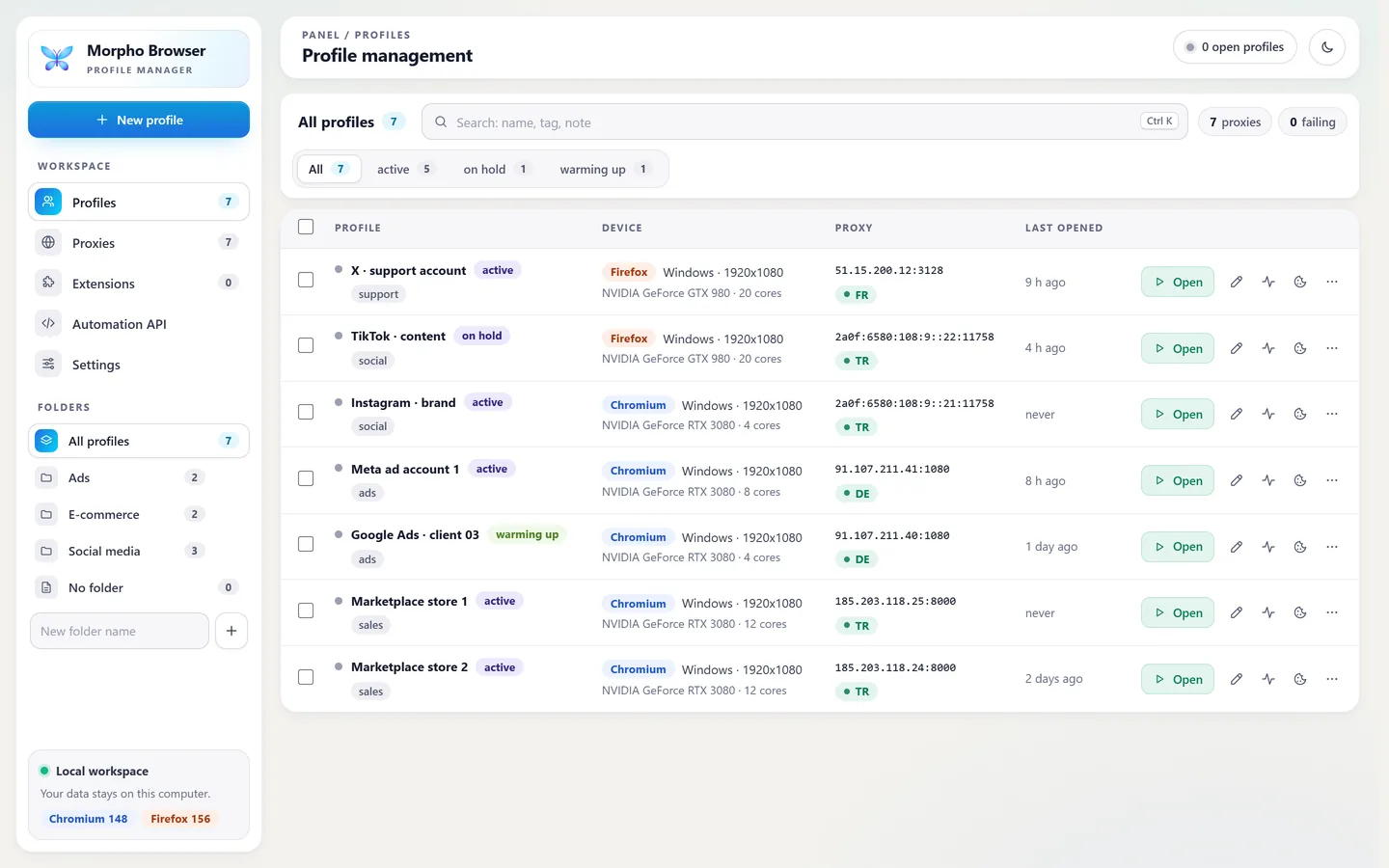The image size is (1389, 868).
Task: Click the Morpho Browser butterfly logo
Action: click(x=57, y=58)
